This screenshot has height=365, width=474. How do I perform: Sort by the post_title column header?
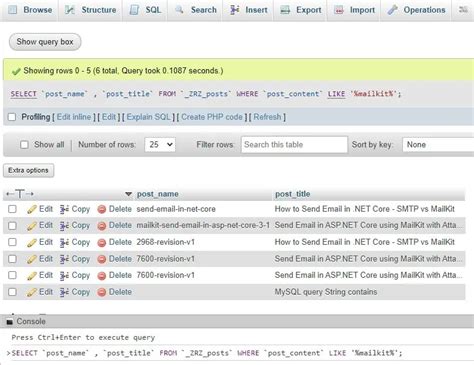point(292,194)
